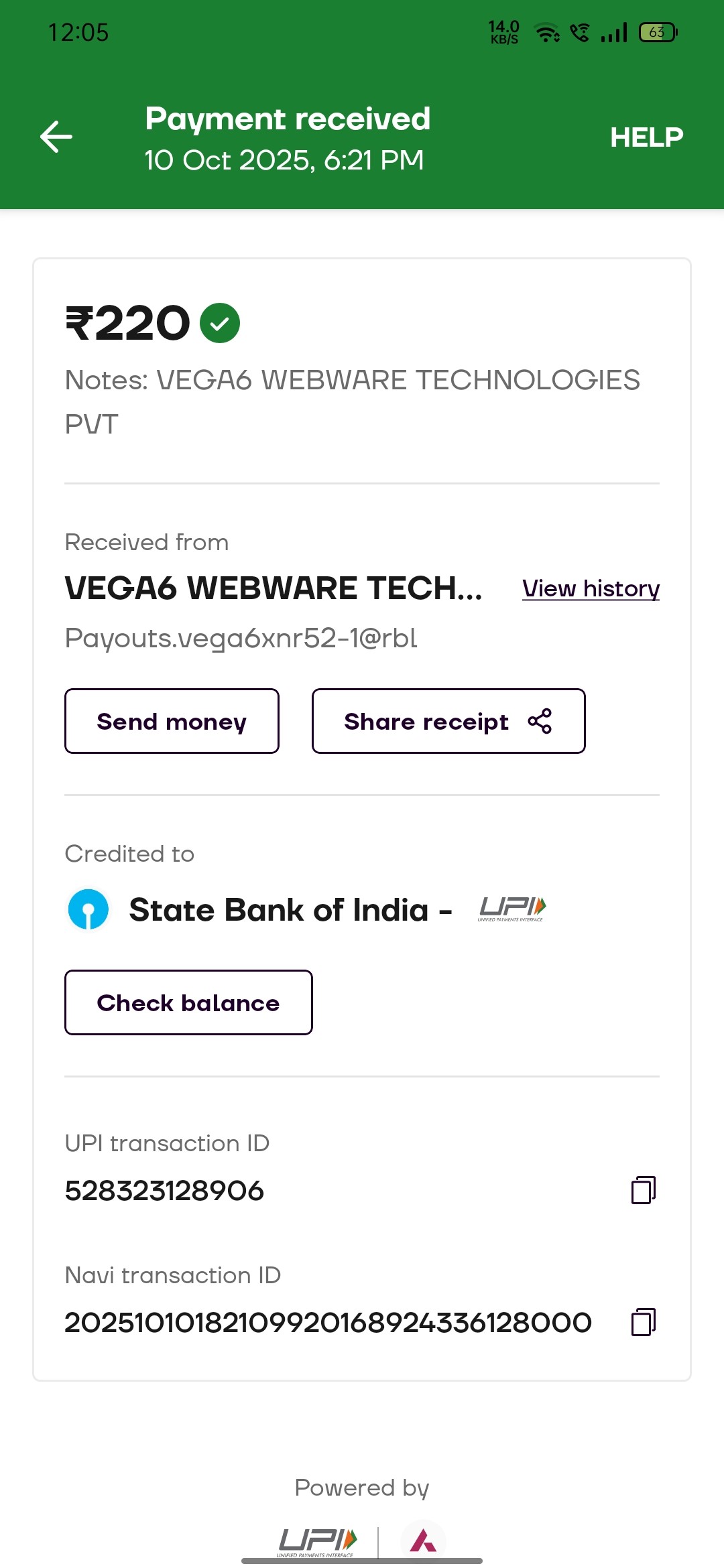
Task: Open HELP in the header
Action: click(646, 137)
